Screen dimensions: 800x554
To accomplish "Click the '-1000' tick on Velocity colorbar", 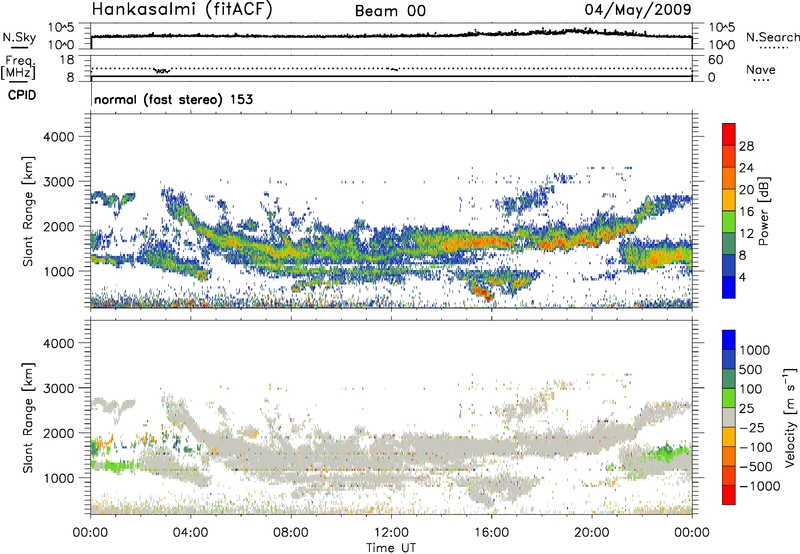I will [760, 486].
